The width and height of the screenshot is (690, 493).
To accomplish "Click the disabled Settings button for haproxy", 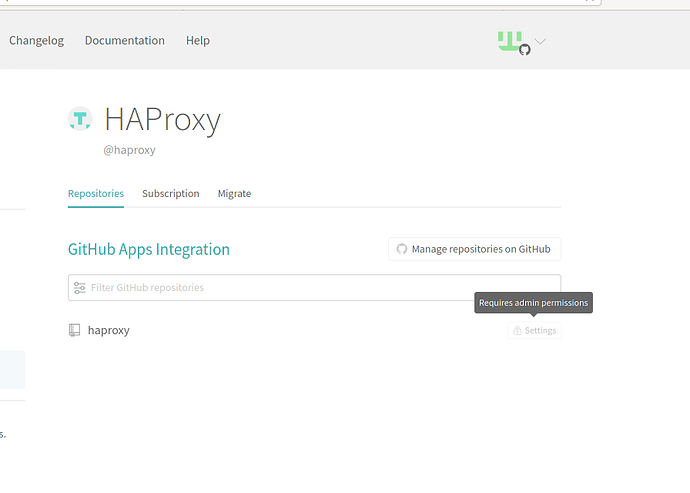I will coord(534,331).
